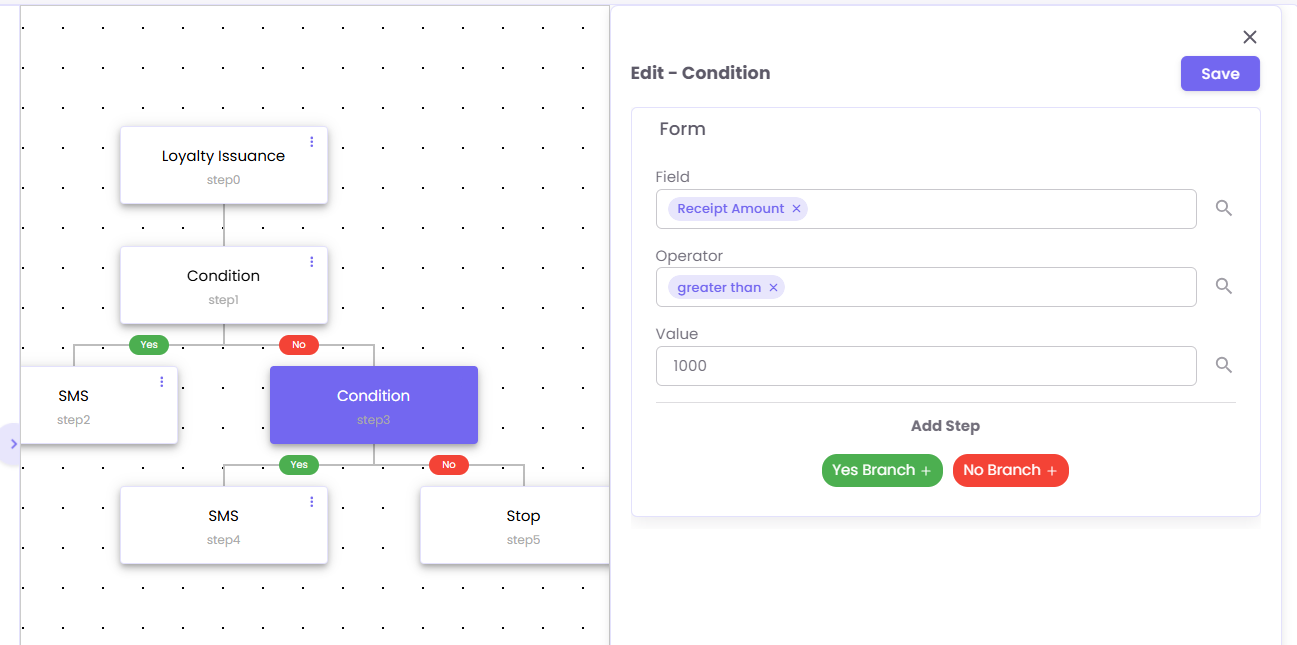Close the Edit Condition panel
Image resolution: width=1297 pixels, height=645 pixels.
click(x=1249, y=37)
